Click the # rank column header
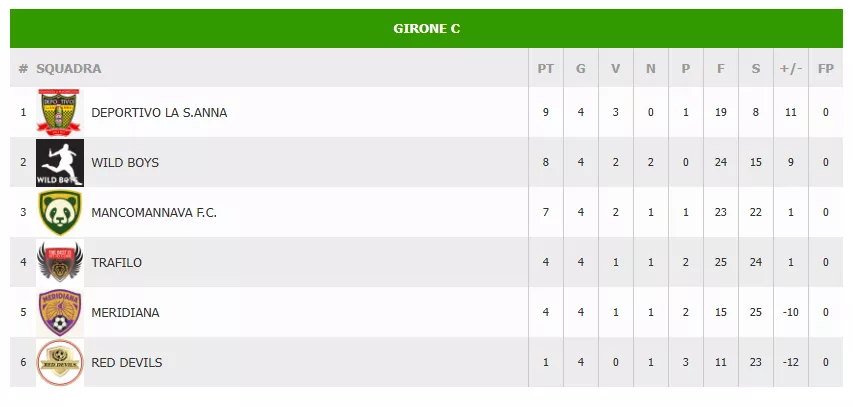Screen dimensions: 853x407 pyautogui.click(x=23, y=69)
